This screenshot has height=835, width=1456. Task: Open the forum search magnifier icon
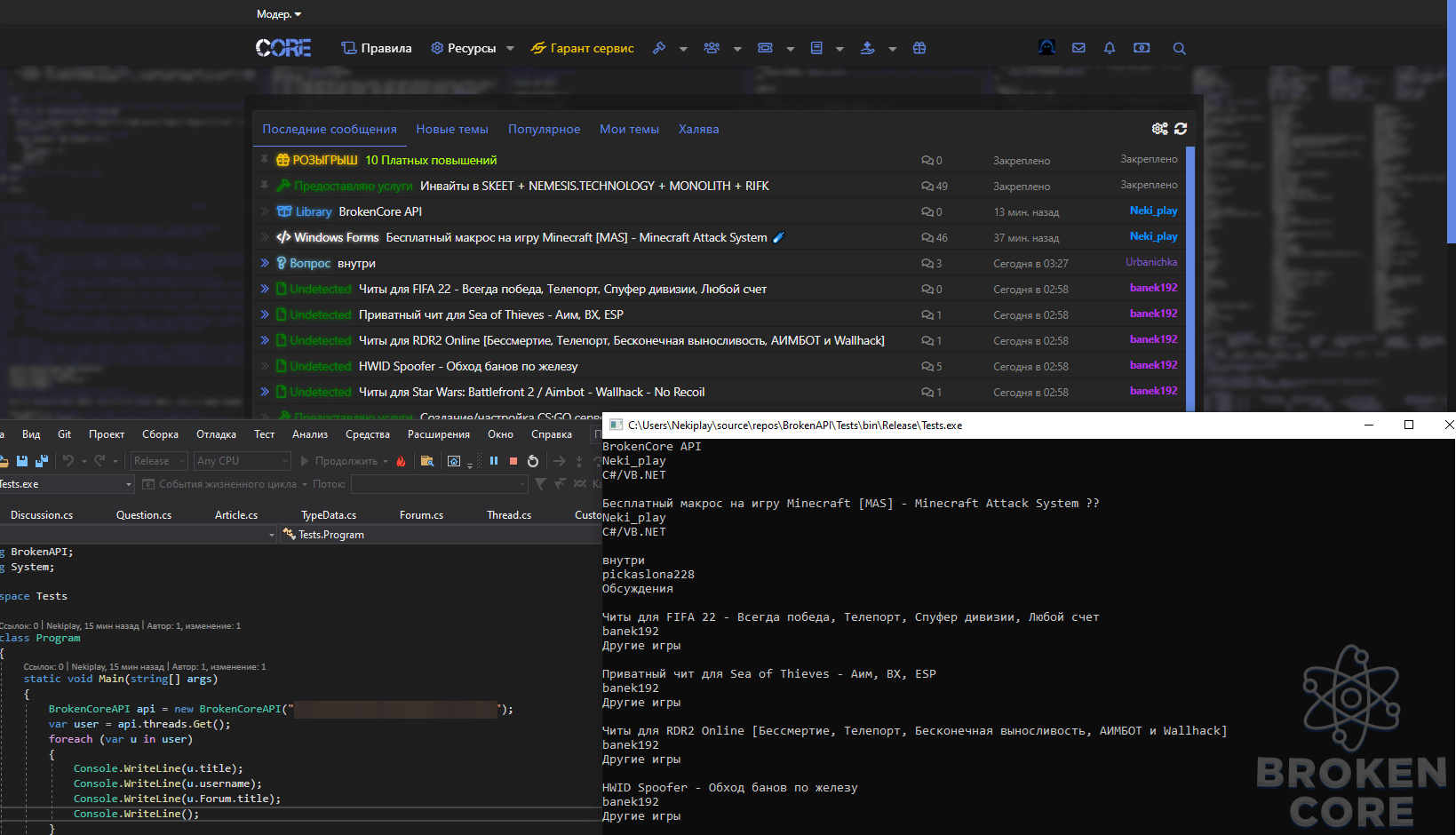click(x=1180, y=48)
